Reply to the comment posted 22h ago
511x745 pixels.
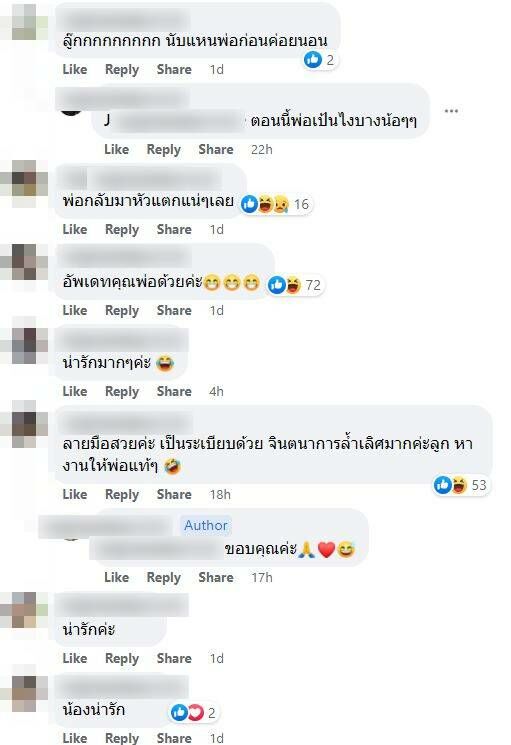[164, 150]
